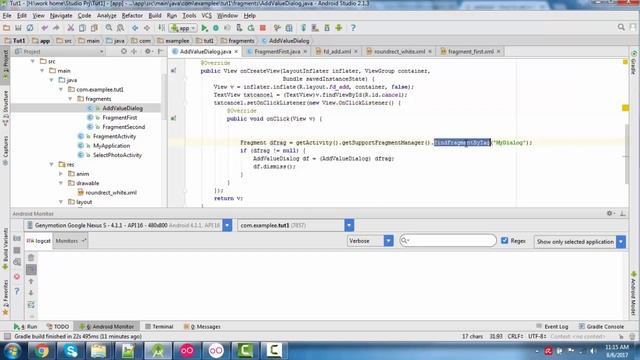The width and height of the screenshot is (640, 360).
Task: Expand the anim folder
Action: point(61,174)
